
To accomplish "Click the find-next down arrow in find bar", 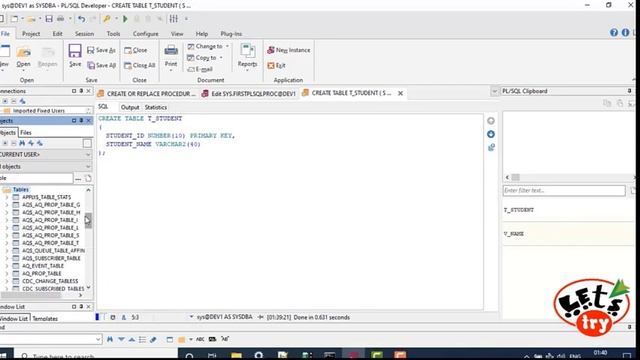I will (121, 339).
